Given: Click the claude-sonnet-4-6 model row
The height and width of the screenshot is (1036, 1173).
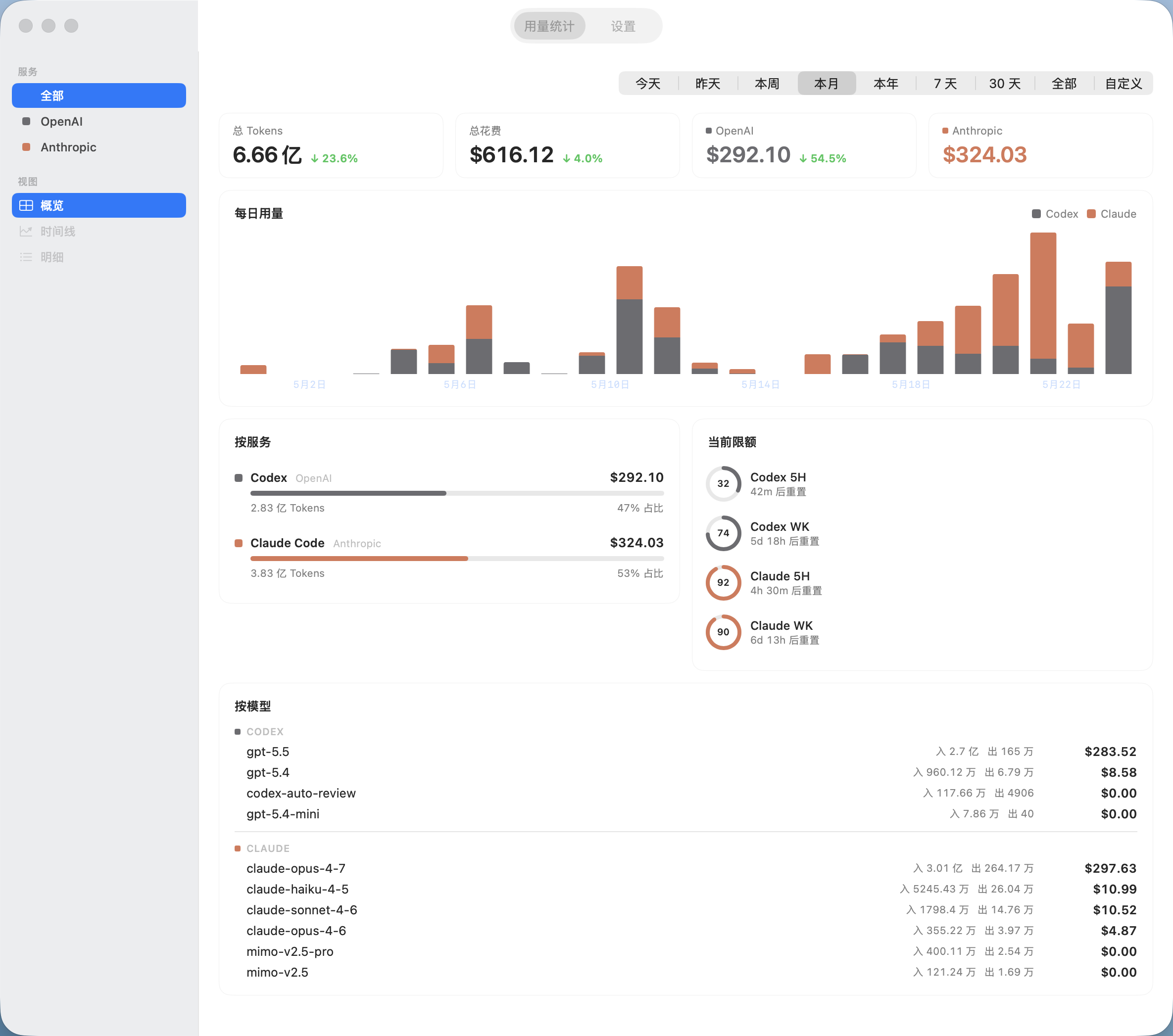Looking at the screenshot, I should (686, 910).
